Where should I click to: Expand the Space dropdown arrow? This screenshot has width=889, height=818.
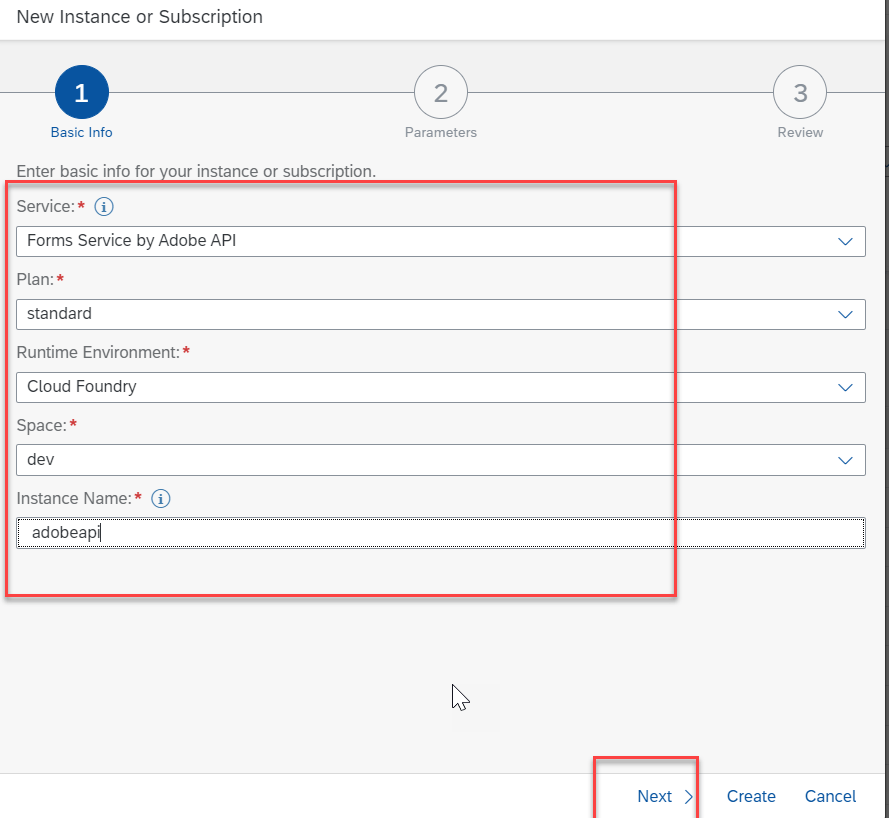pyautogui.click(x=845, y=460)
